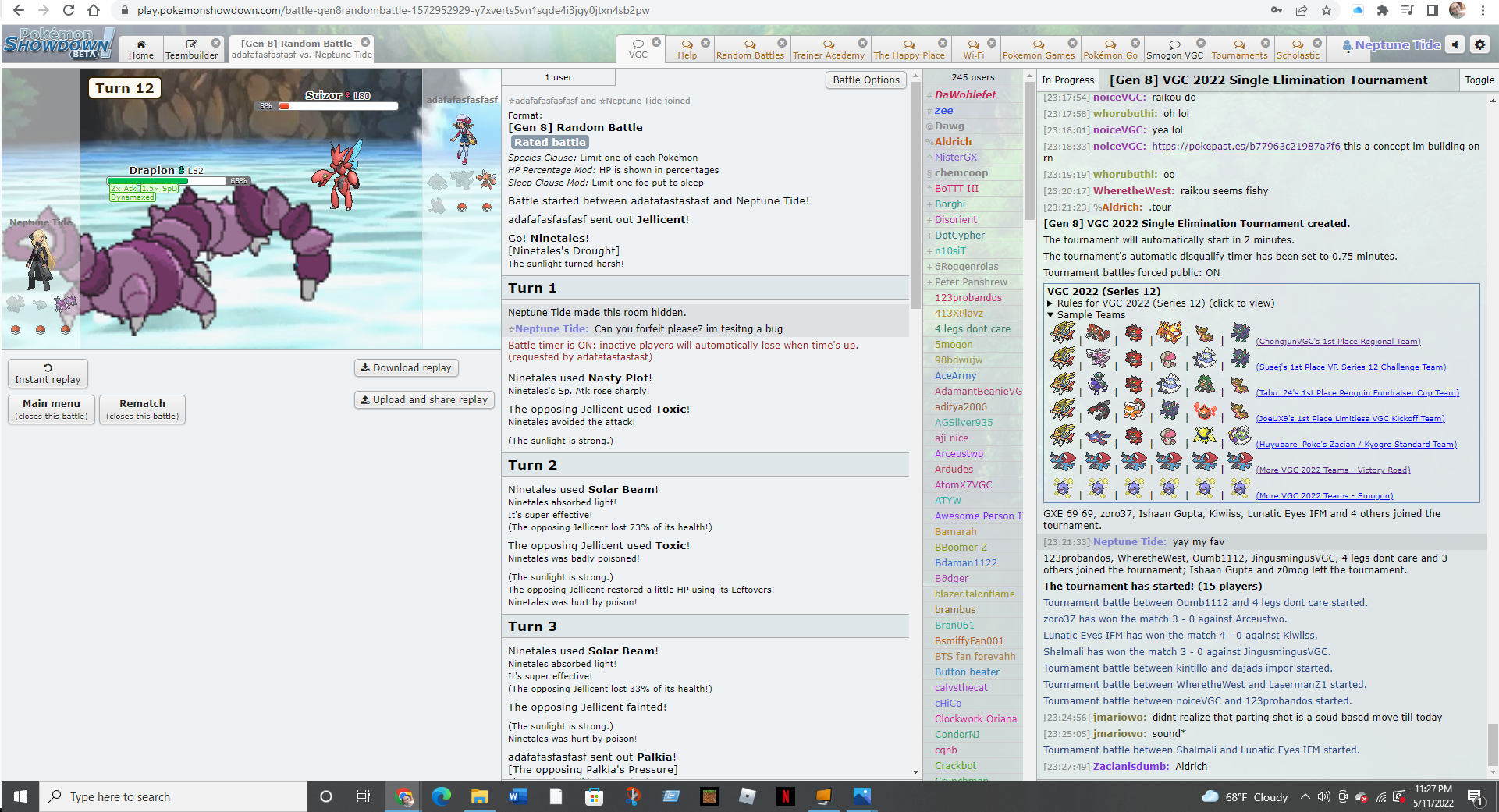Open the Teambuilder tab

tap(191, 48)
